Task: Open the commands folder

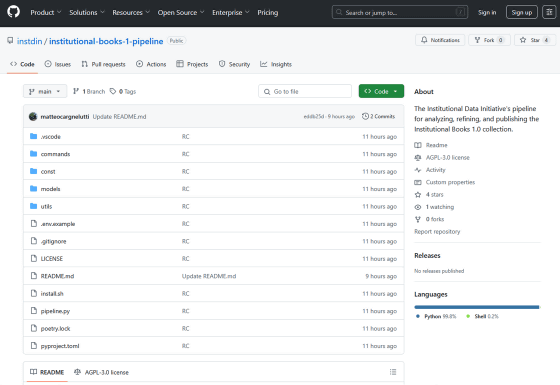Action: [x=55, y=154]
